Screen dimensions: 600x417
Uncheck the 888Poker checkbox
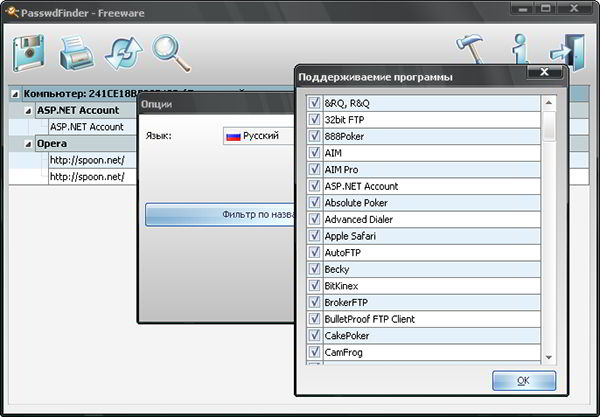point(314,136)
